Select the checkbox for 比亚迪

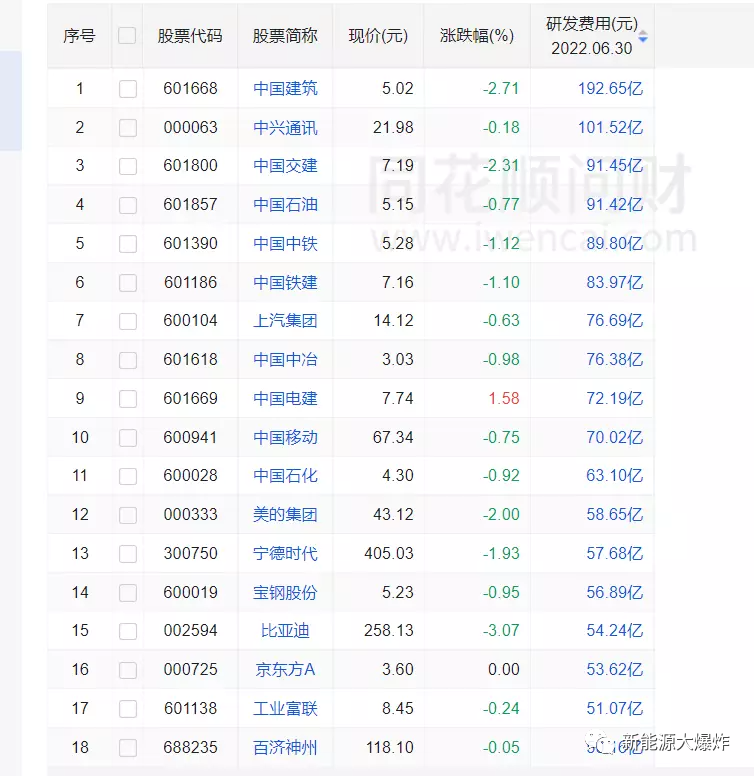click(128, 631)
